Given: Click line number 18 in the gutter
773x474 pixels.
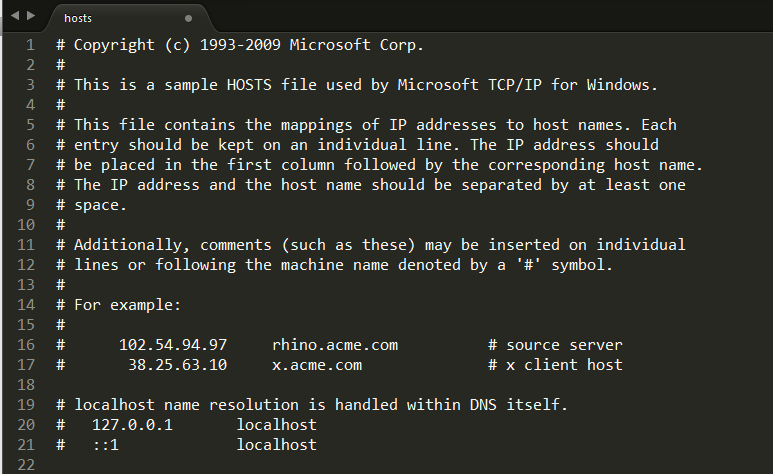Looking at the screenshot, I should (x=26, y=385).
